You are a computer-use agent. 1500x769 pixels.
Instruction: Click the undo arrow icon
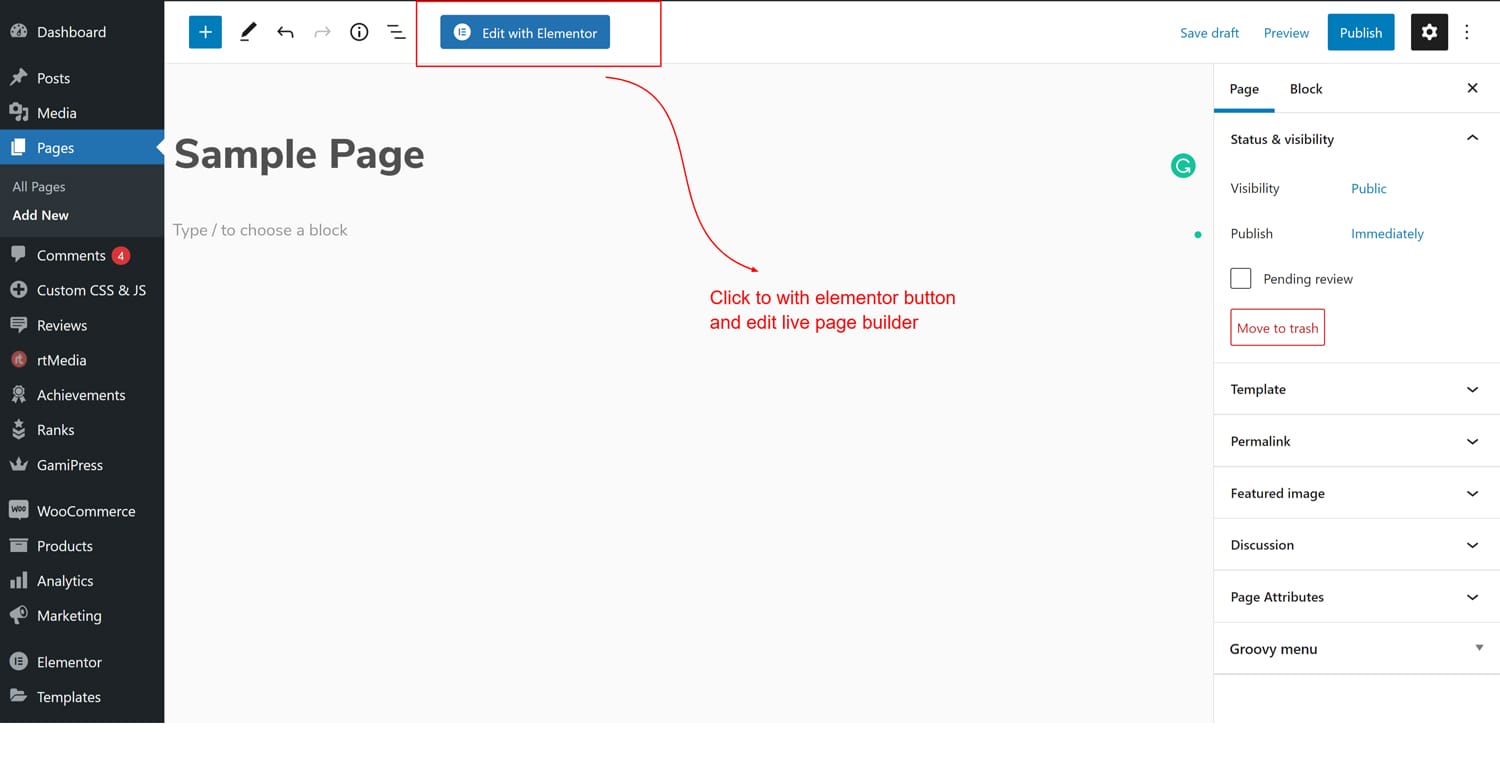pyautogui.click(x=285, y=32)
